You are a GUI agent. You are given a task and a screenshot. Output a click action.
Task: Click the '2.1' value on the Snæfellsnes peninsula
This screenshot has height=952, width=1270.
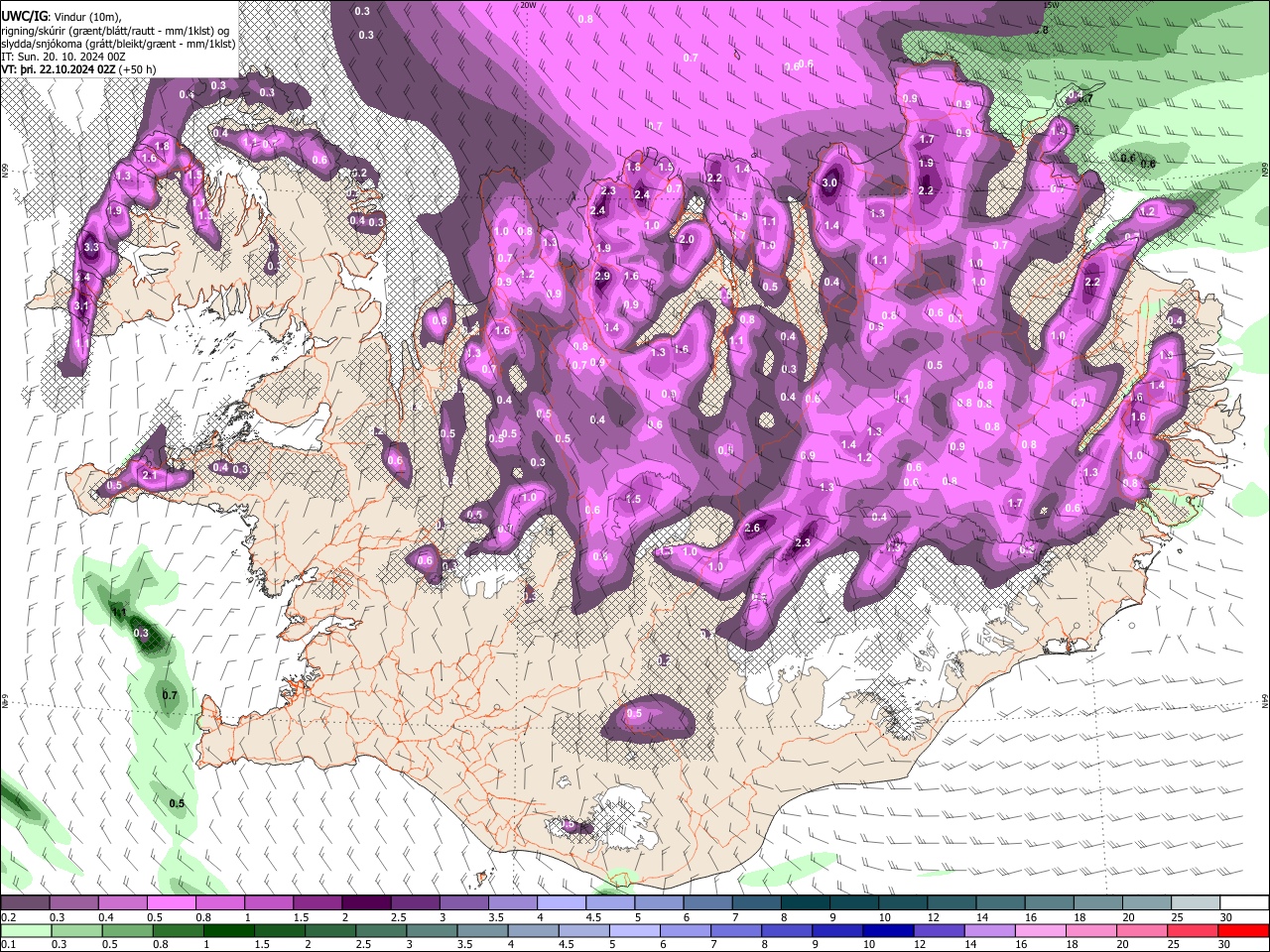(x=151, y=475)
